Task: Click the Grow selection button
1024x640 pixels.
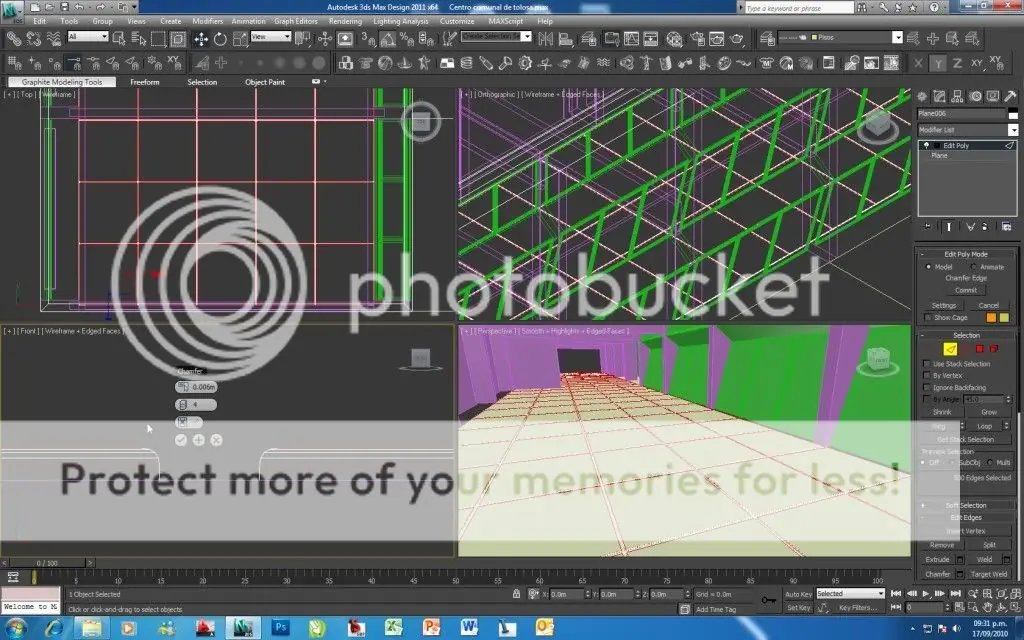Action: pos(988,412)
